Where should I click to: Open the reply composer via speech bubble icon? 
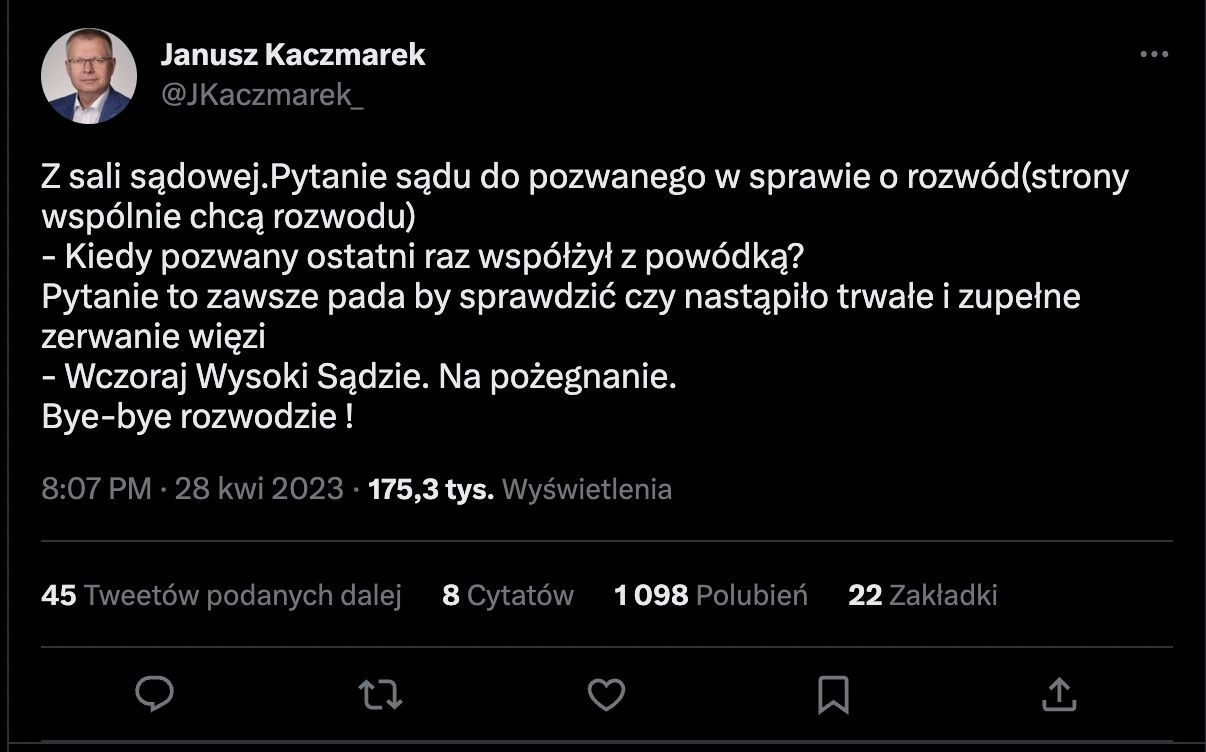(155, 692)
